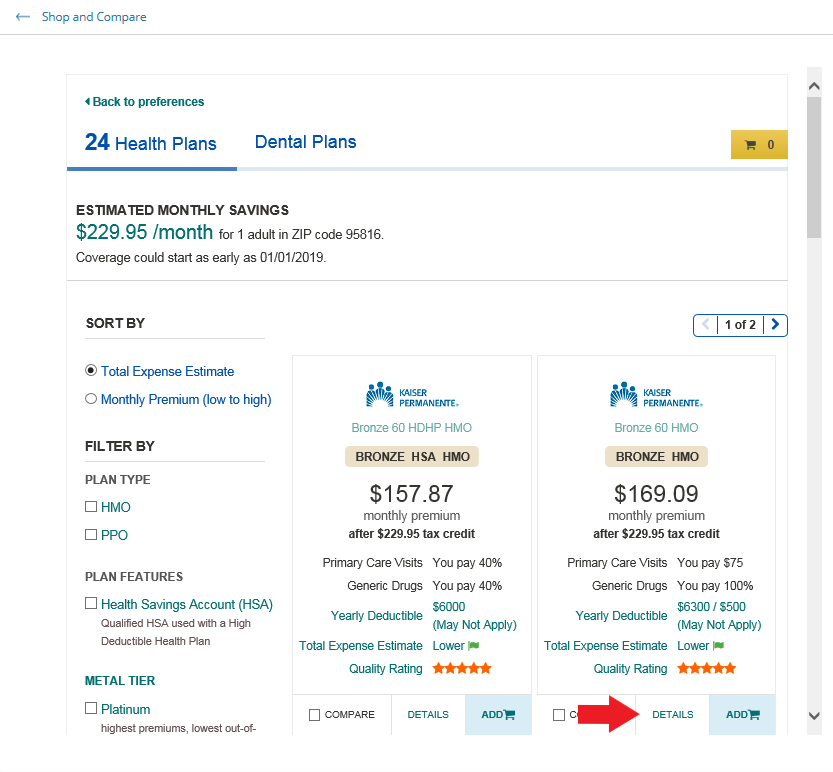Select Total Expense Estimate sort option

click(x=91, y=370)
